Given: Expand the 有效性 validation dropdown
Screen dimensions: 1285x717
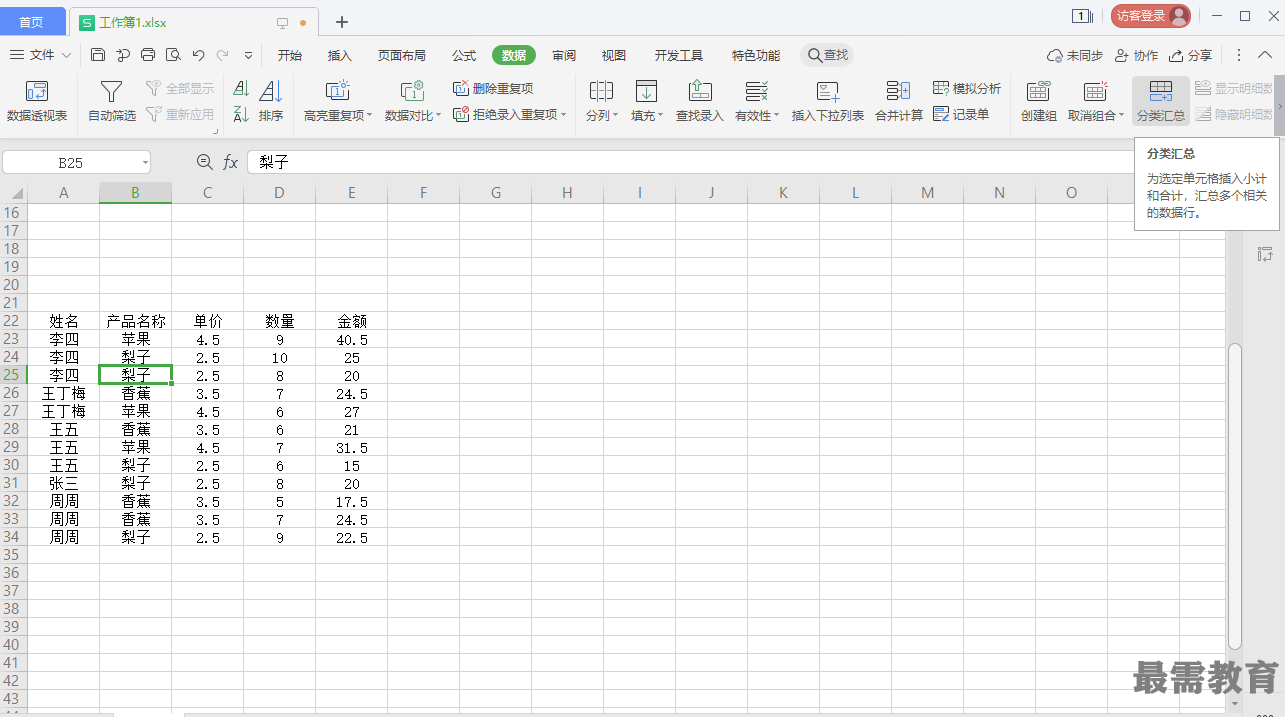Looking at the screenshot, I should (x=777, y=116).
